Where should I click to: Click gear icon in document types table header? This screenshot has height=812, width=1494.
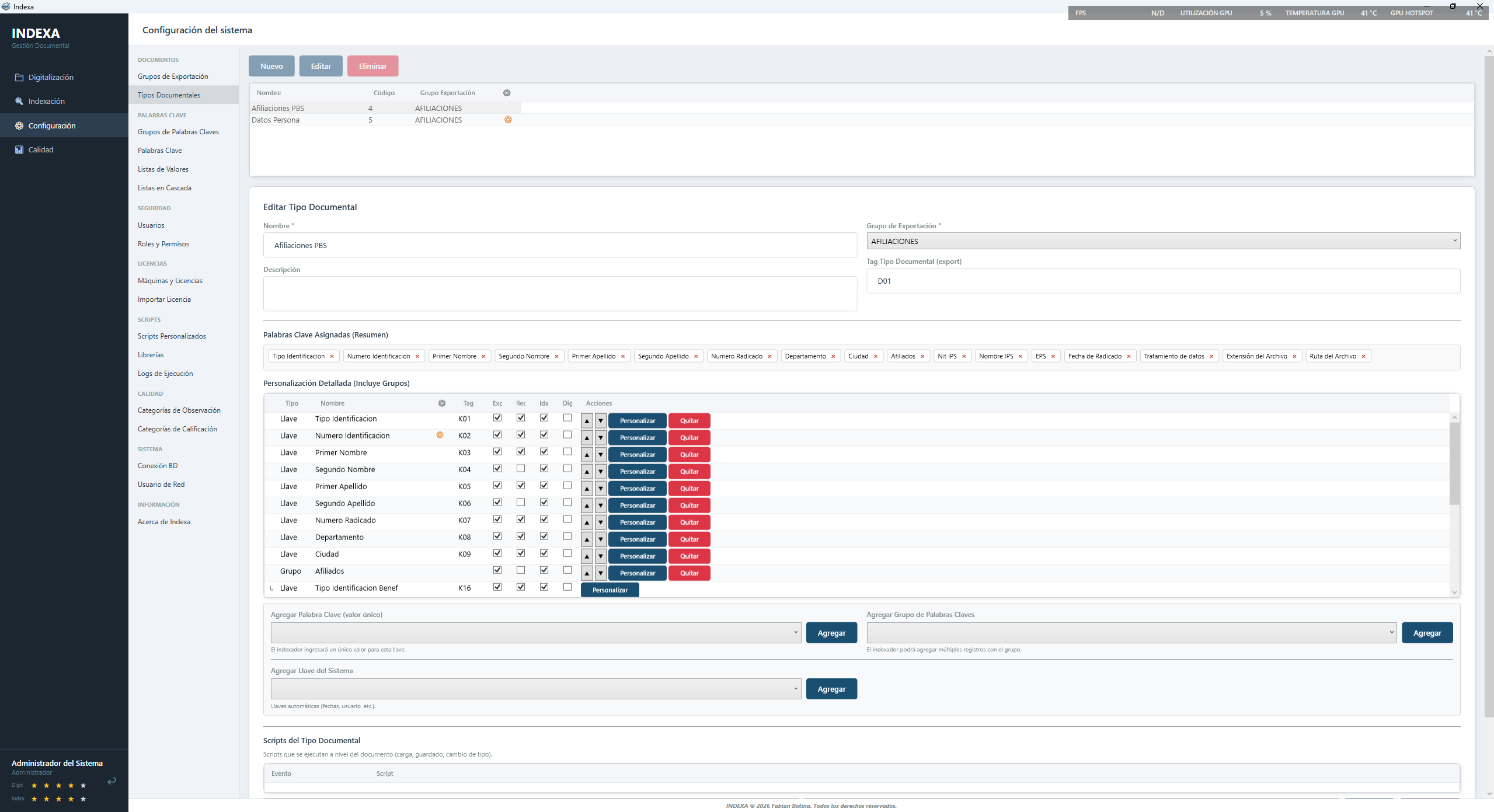click(507, 93)
